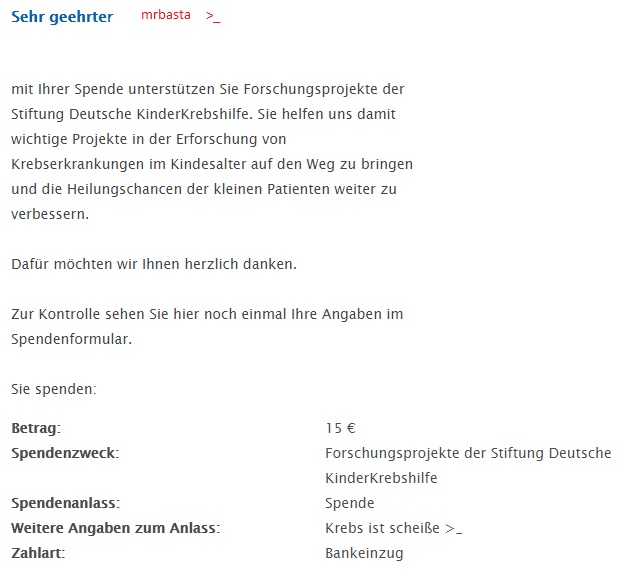Click the 'Bankeinzug' payment method value
This screenshot has width=629, height=572.
364,554
